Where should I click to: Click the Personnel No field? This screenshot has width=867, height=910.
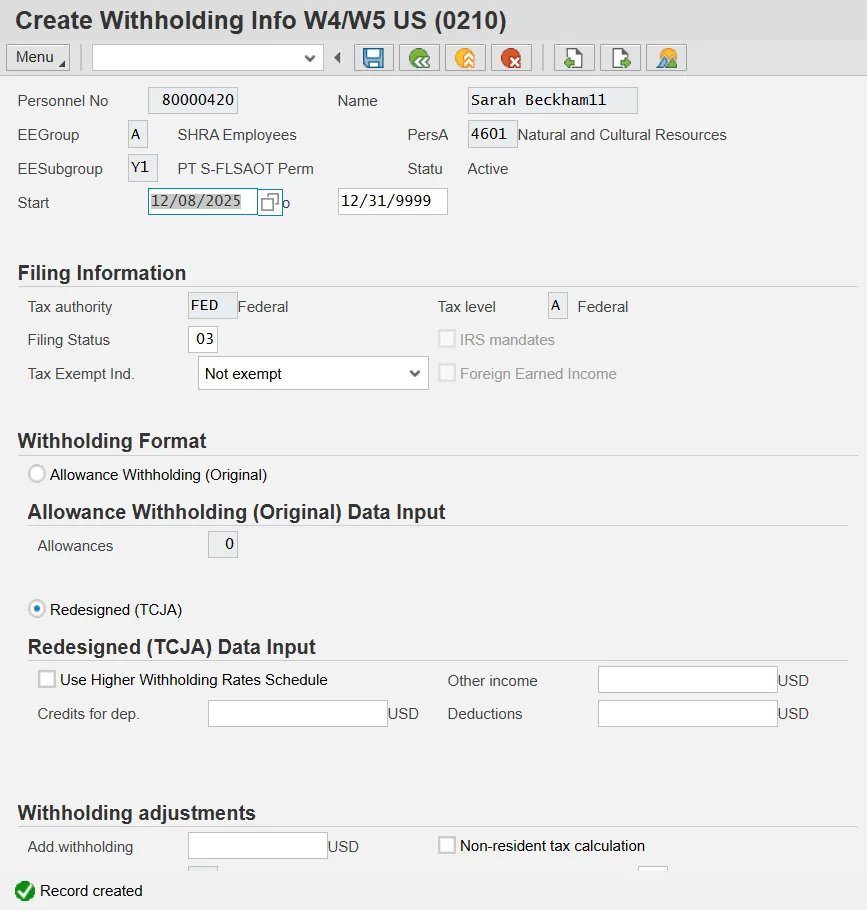click(x=193, y=100)
